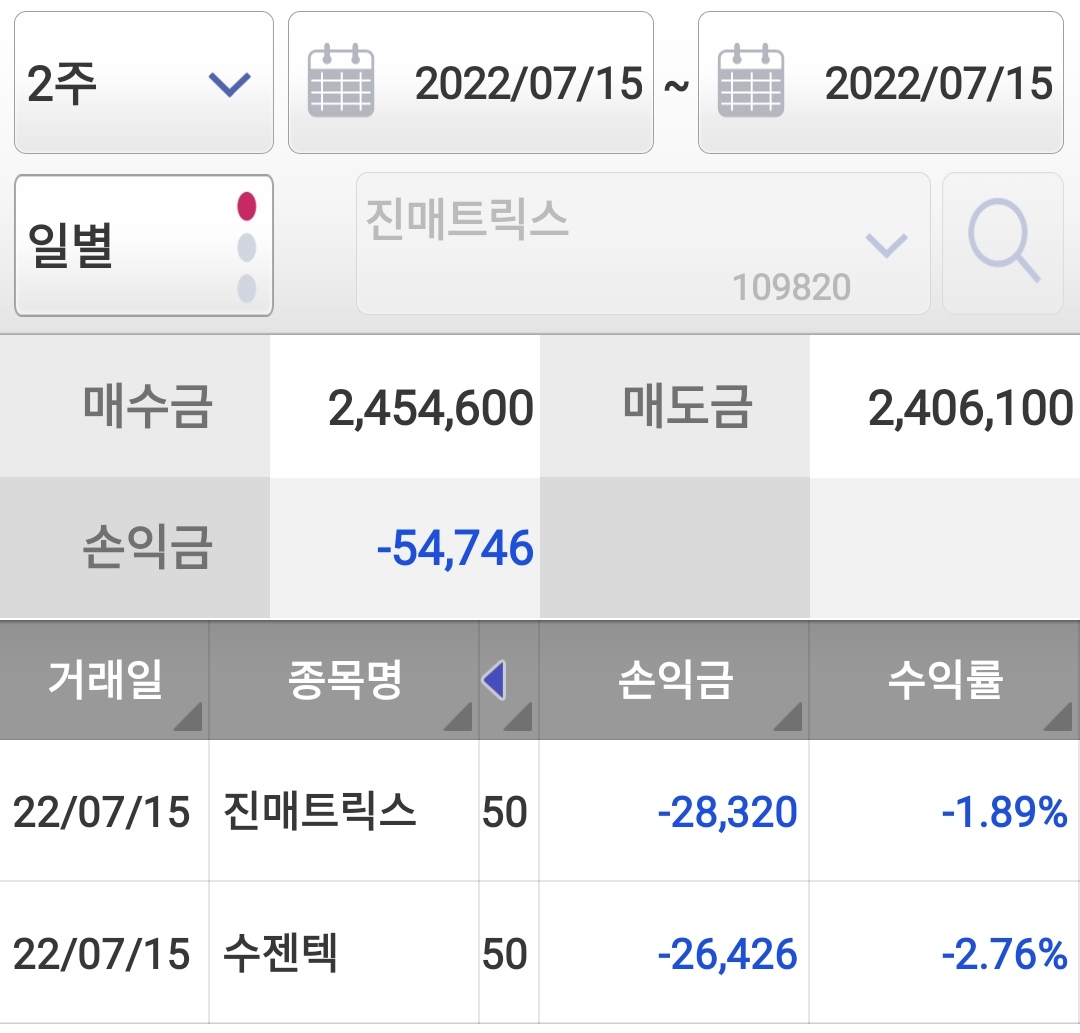Click the stock code 109820
This screenshot has height=1033, width=1080.
click(x=791, y=287)
